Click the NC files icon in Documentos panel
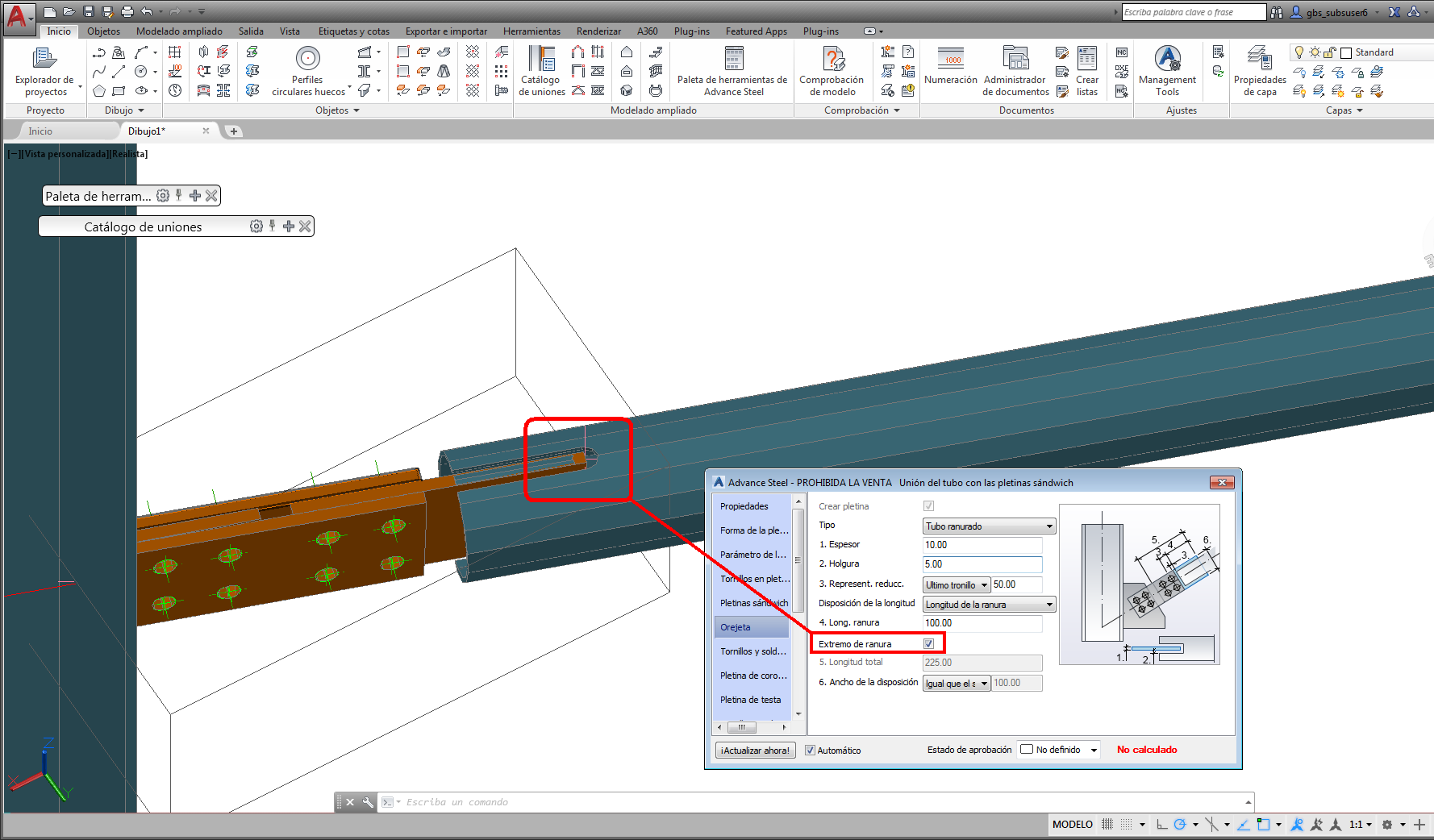The image size is (1434, 840). pyautogui.click(x=1122, y=52)
